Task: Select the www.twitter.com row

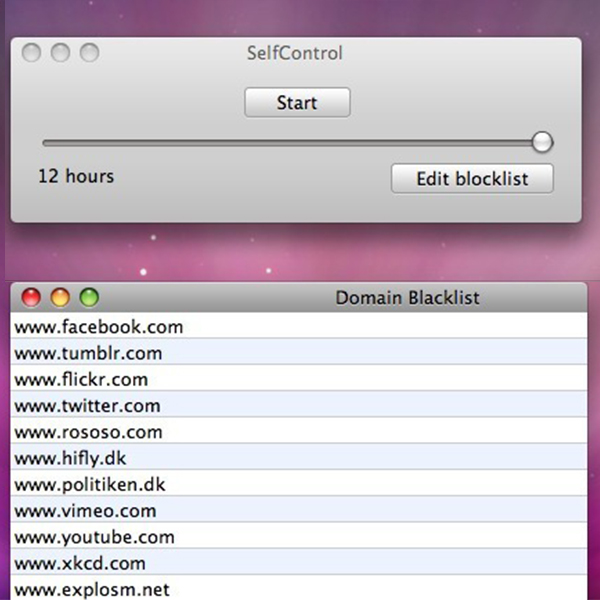Action: (299, 404)
